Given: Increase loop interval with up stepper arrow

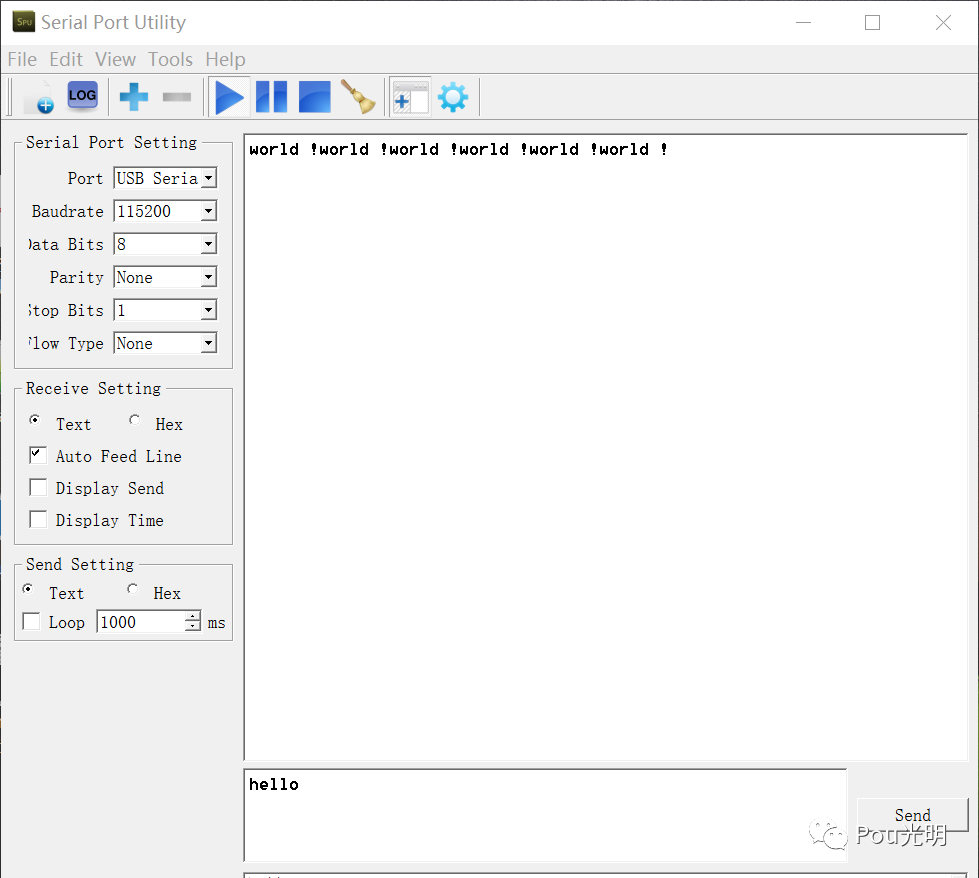Looking at the screenshot, I should coord(193,616).
